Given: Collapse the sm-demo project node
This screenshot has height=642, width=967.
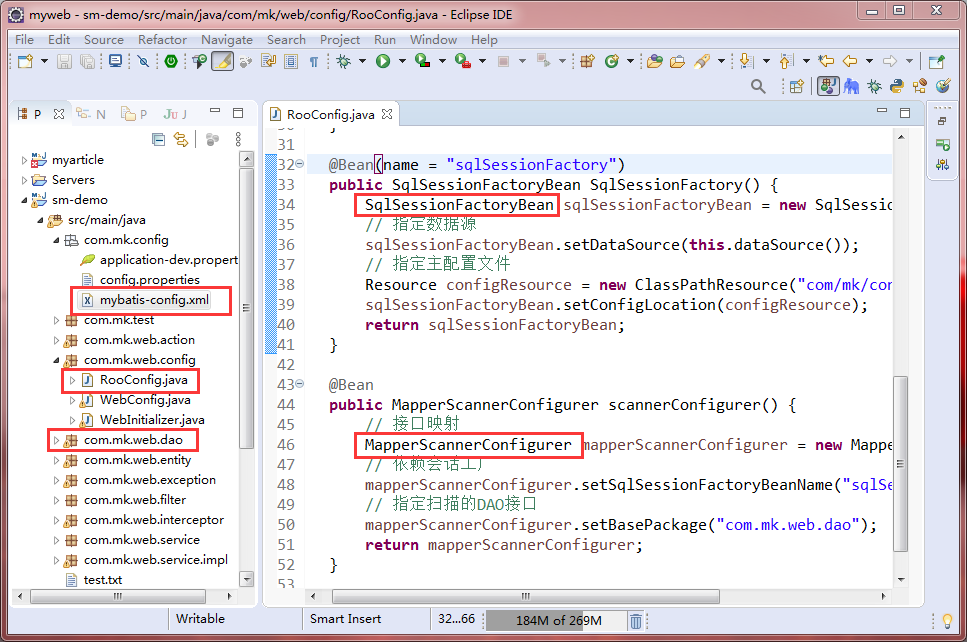Looking at the screenshot, I should (24, 200).
